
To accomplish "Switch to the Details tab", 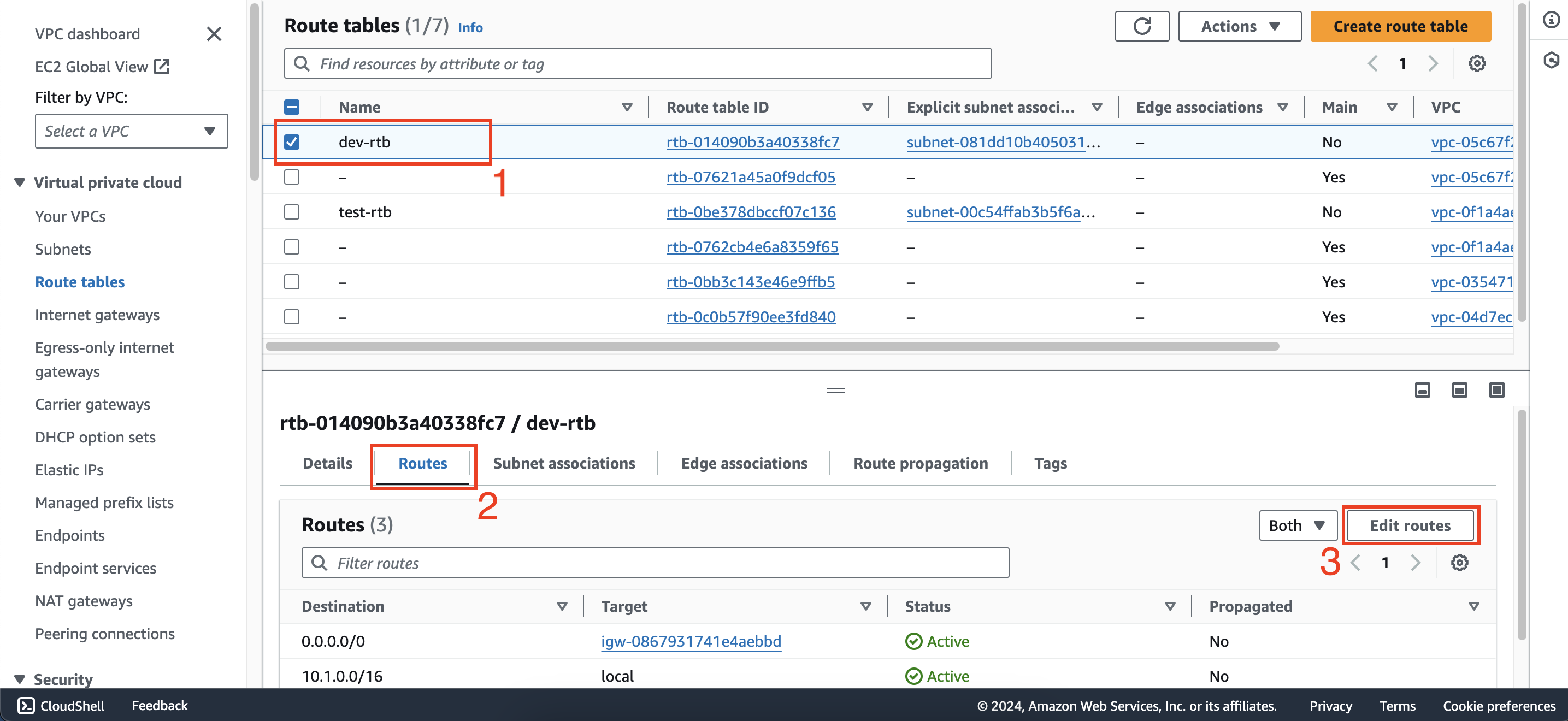I will [327, 464].
